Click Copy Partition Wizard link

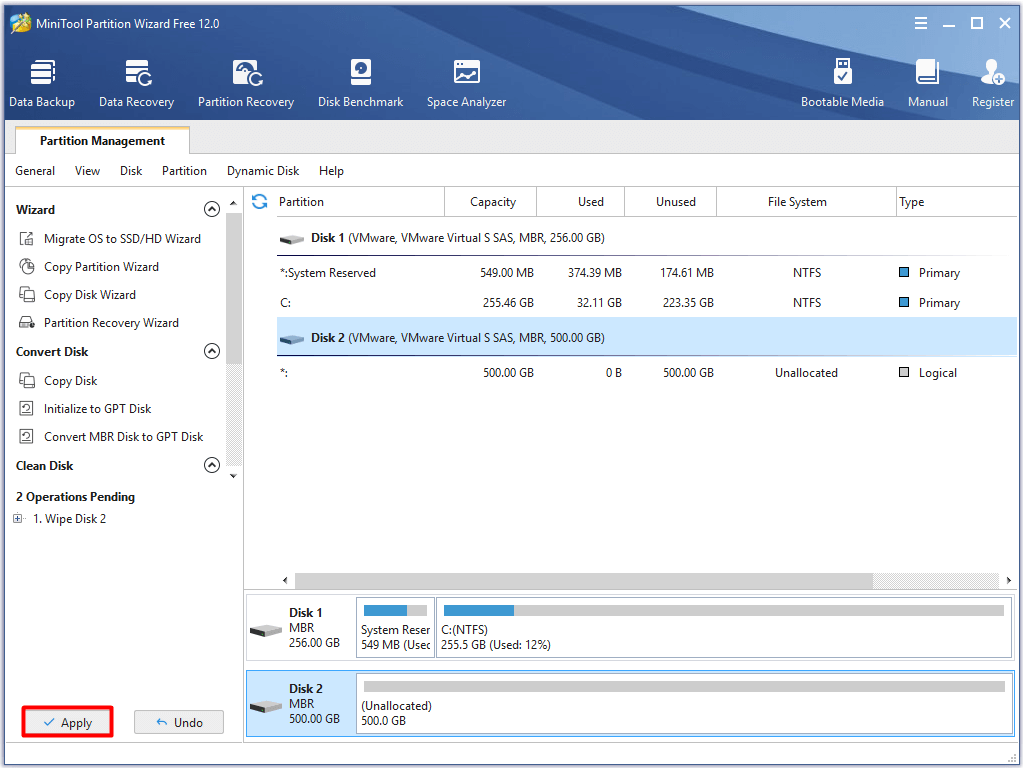click(x=101, y=267)
